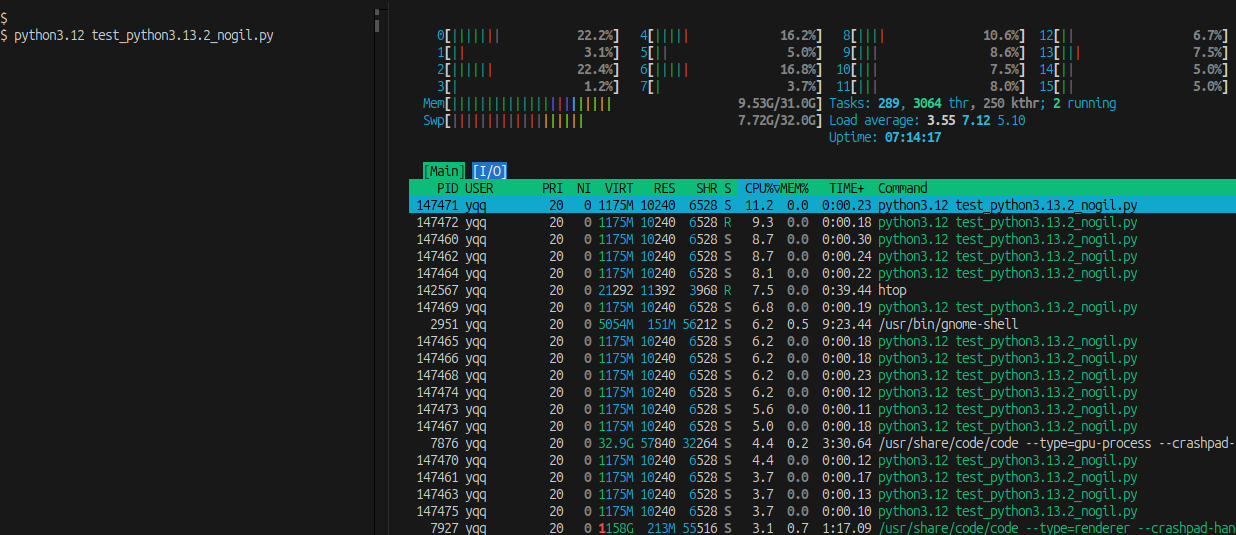Click the CPU 9 meter showing 8.6%
Screen dimensions: 1236x535
[935, 52]
